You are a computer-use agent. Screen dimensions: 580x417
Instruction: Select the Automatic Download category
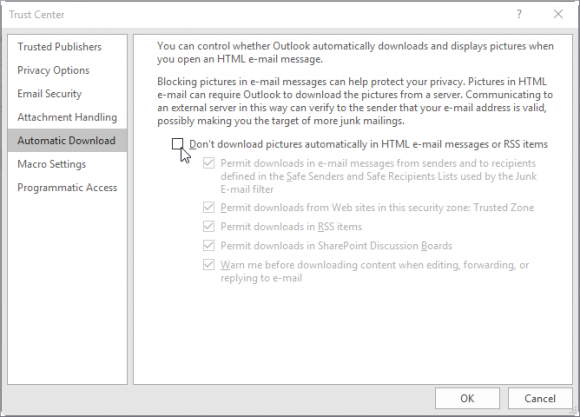67,141
